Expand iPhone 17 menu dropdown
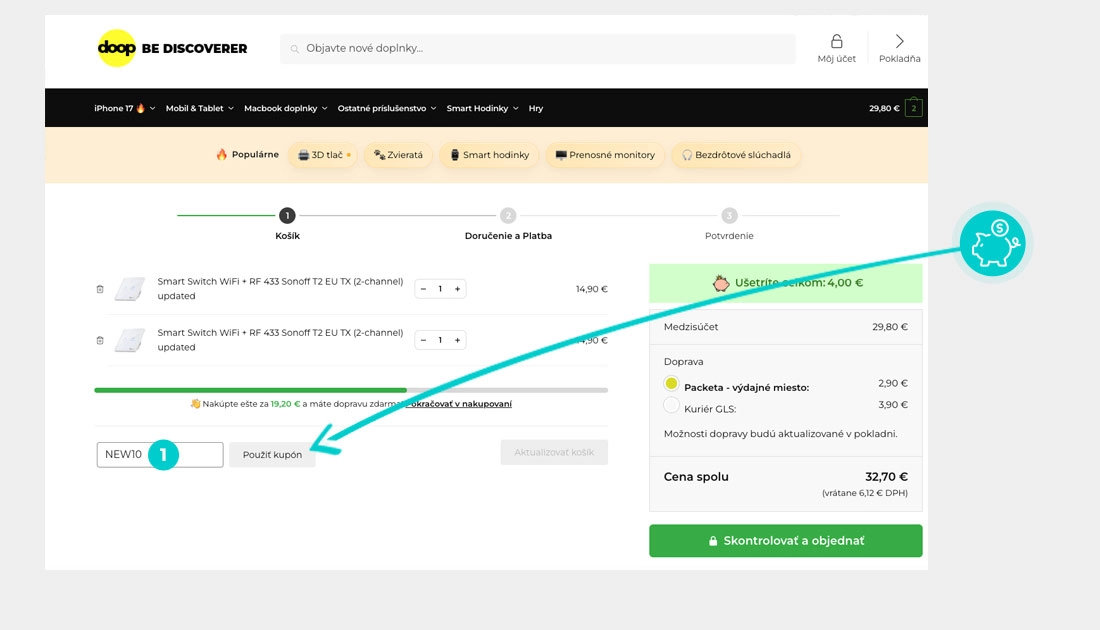 tap(124, 108)
